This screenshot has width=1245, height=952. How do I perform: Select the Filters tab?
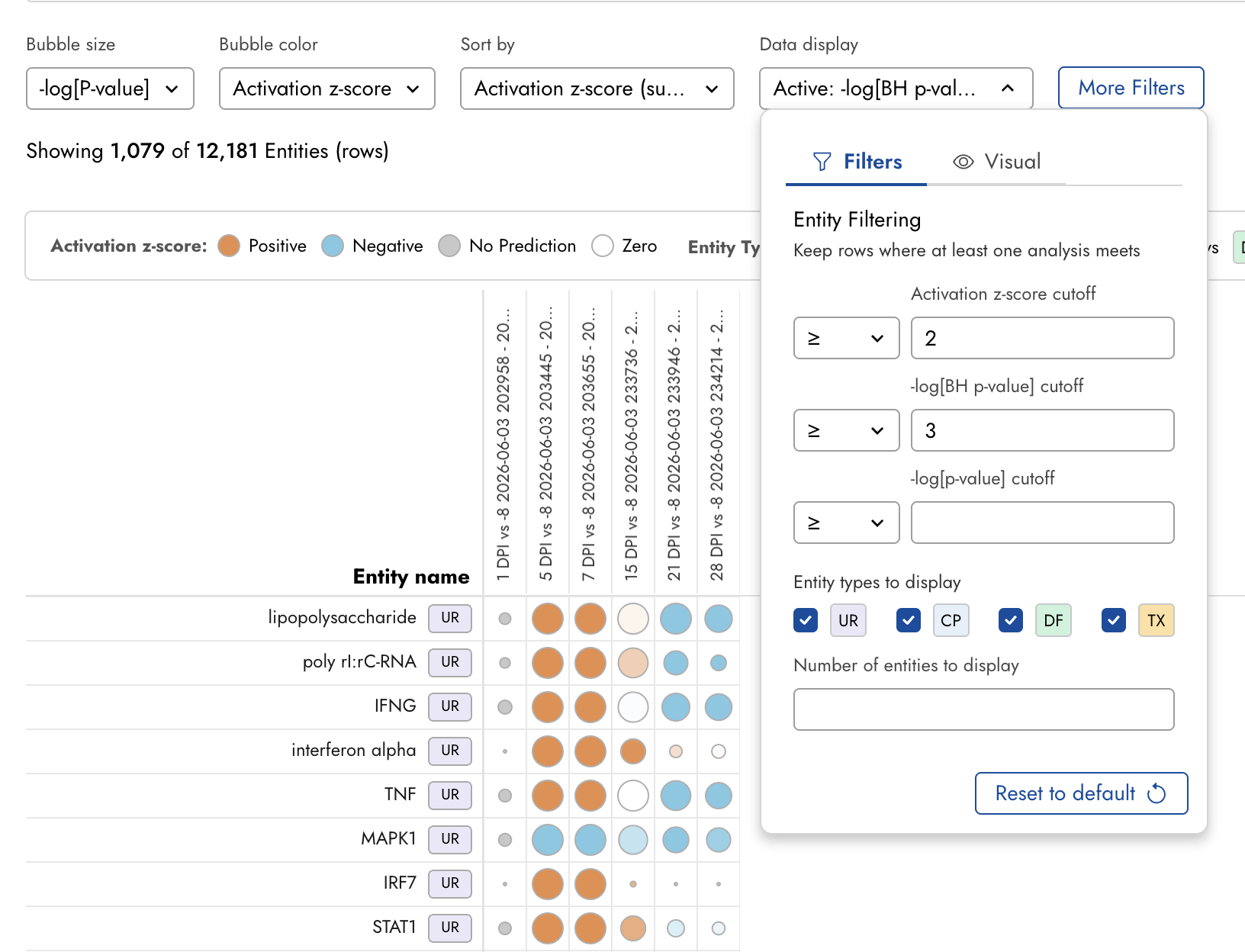coord(857,162)
